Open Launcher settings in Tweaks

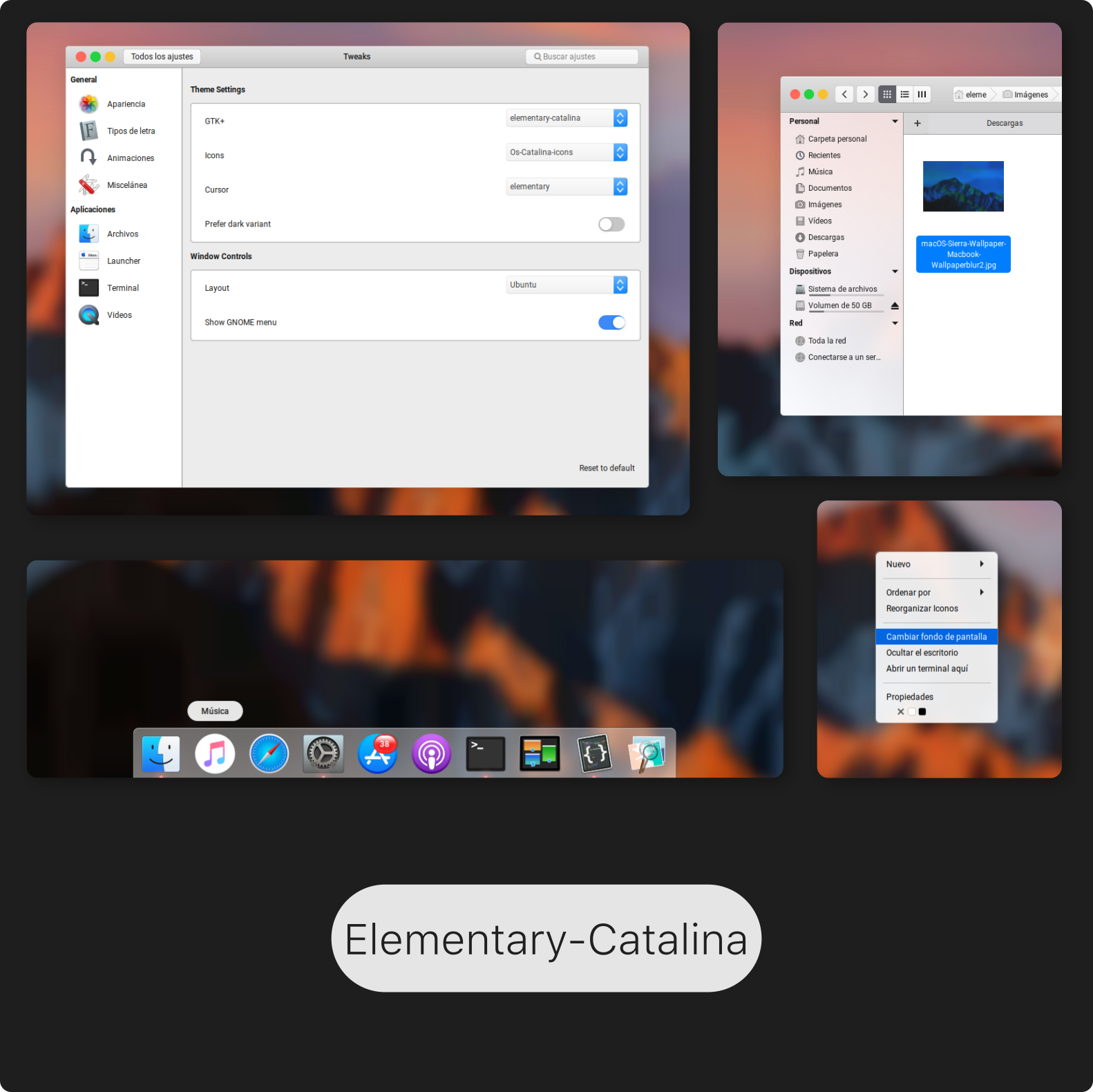tap(124, 261)
